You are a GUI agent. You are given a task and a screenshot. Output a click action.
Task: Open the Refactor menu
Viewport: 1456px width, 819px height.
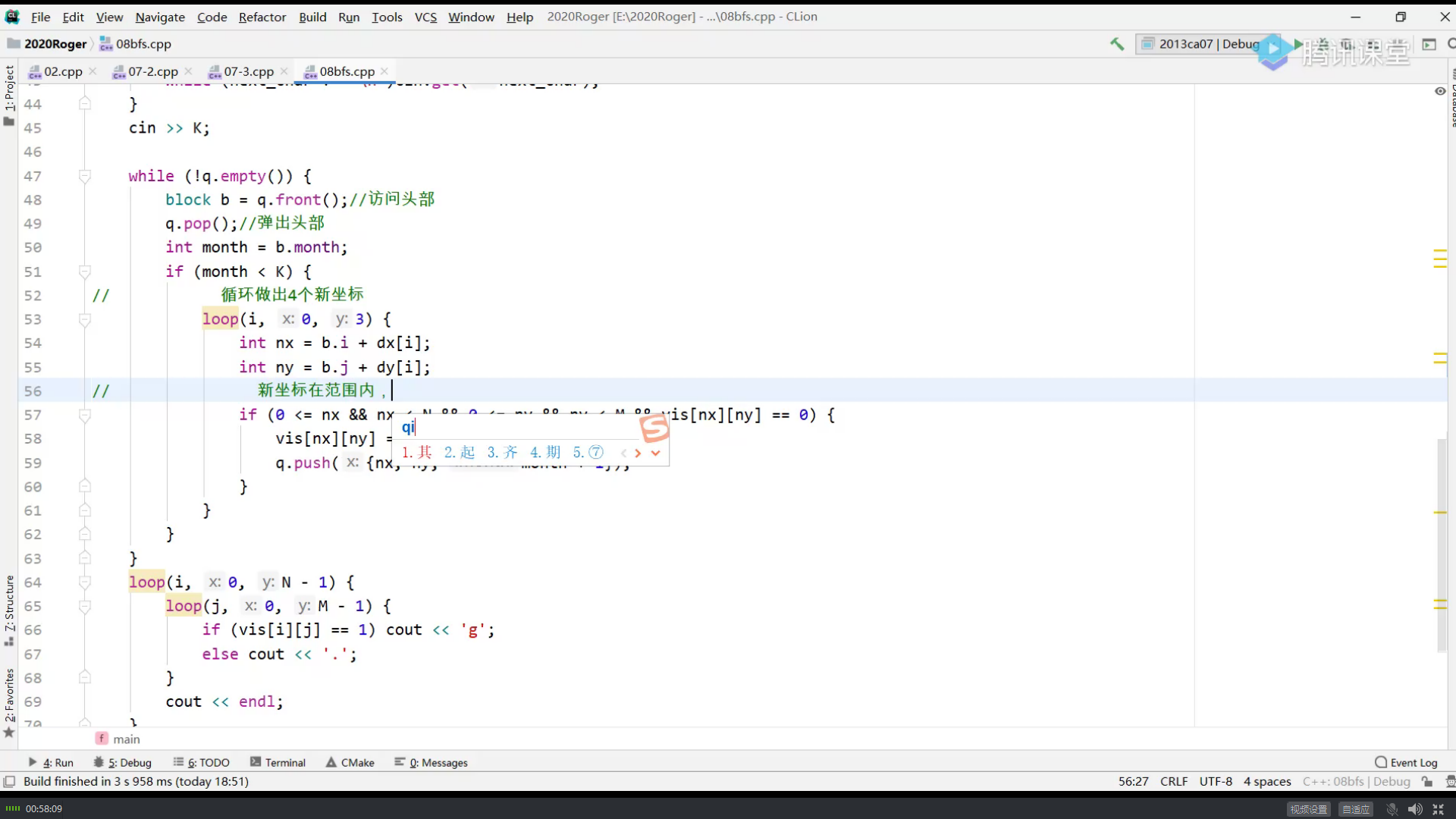[262, 17]
